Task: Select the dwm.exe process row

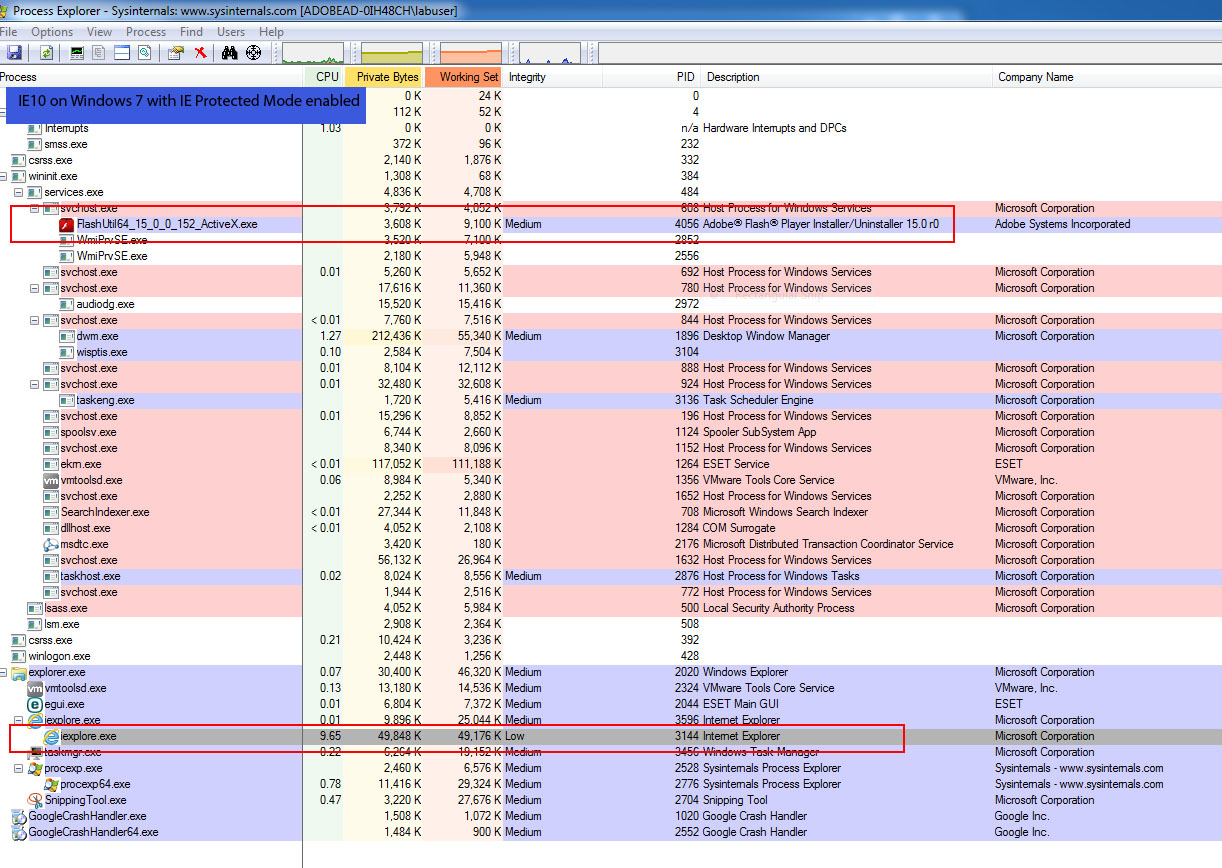Action: coord(611,336)
